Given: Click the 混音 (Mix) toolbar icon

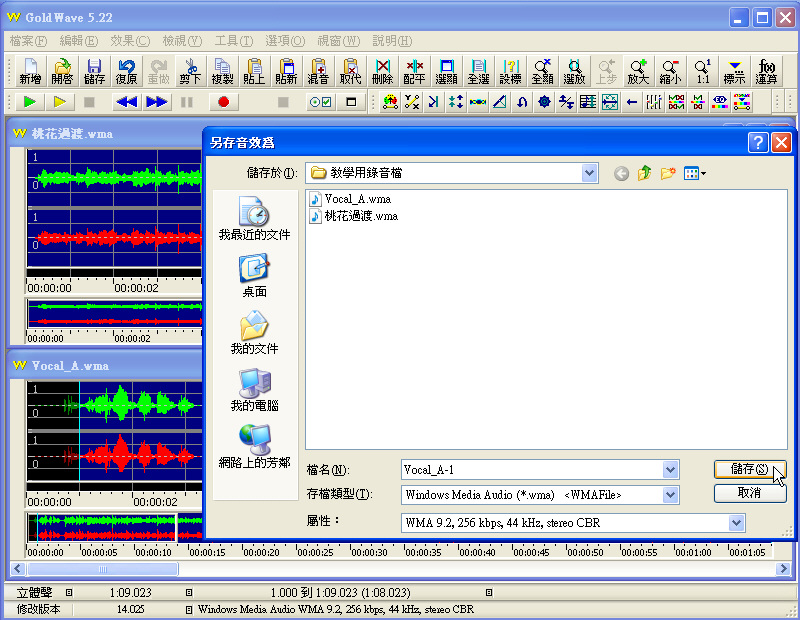Looking at the screenshot, I should [318, 71].
